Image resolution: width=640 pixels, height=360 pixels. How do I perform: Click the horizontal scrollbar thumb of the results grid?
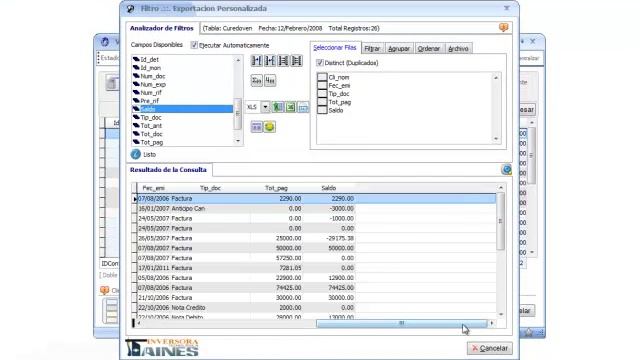coord(402,323)
